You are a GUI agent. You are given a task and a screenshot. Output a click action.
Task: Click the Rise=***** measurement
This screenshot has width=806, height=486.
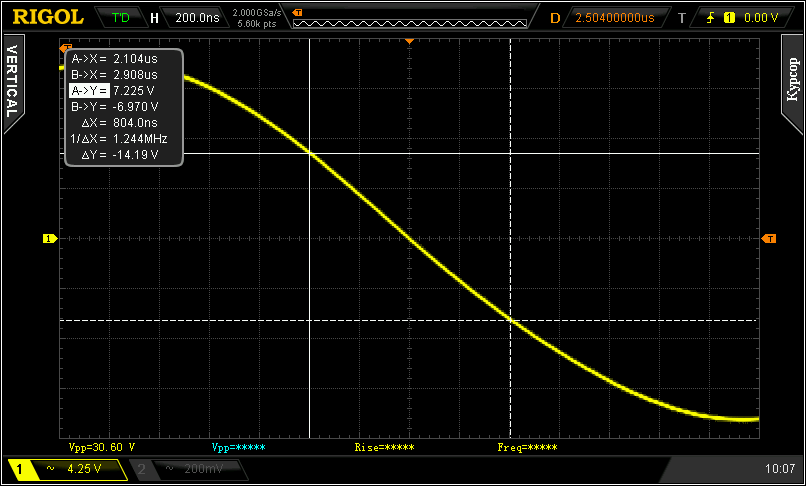(384, 447)
